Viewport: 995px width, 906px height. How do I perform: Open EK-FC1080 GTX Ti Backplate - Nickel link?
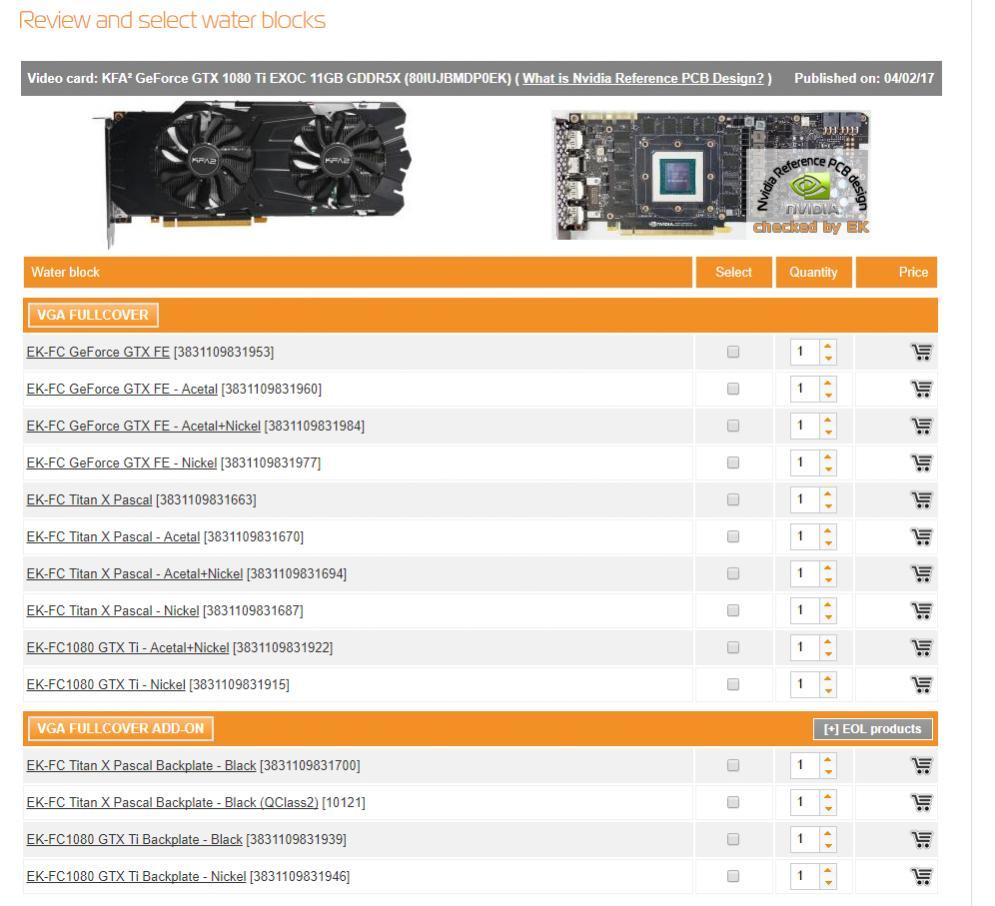pyautogui.click(x=136, y=876)
